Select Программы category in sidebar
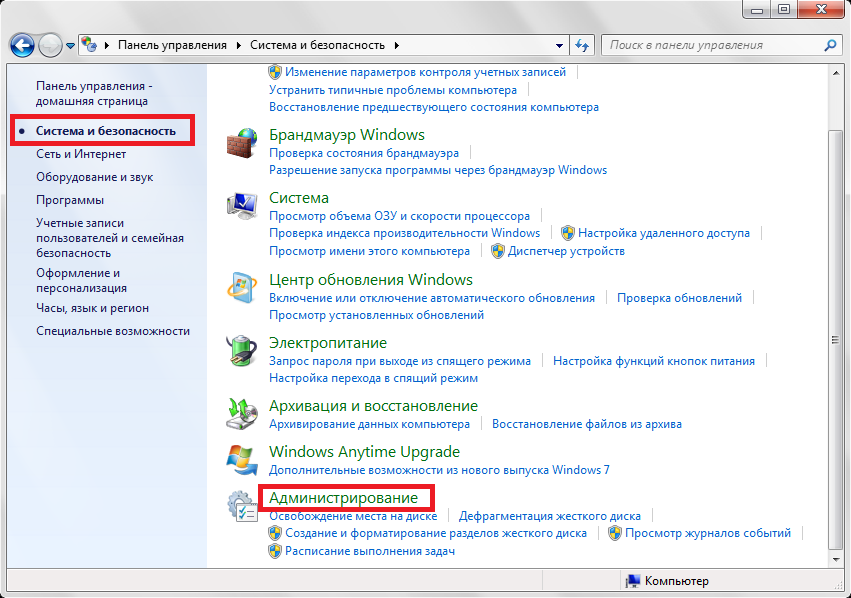851x598 pixels. coord(70,200)
